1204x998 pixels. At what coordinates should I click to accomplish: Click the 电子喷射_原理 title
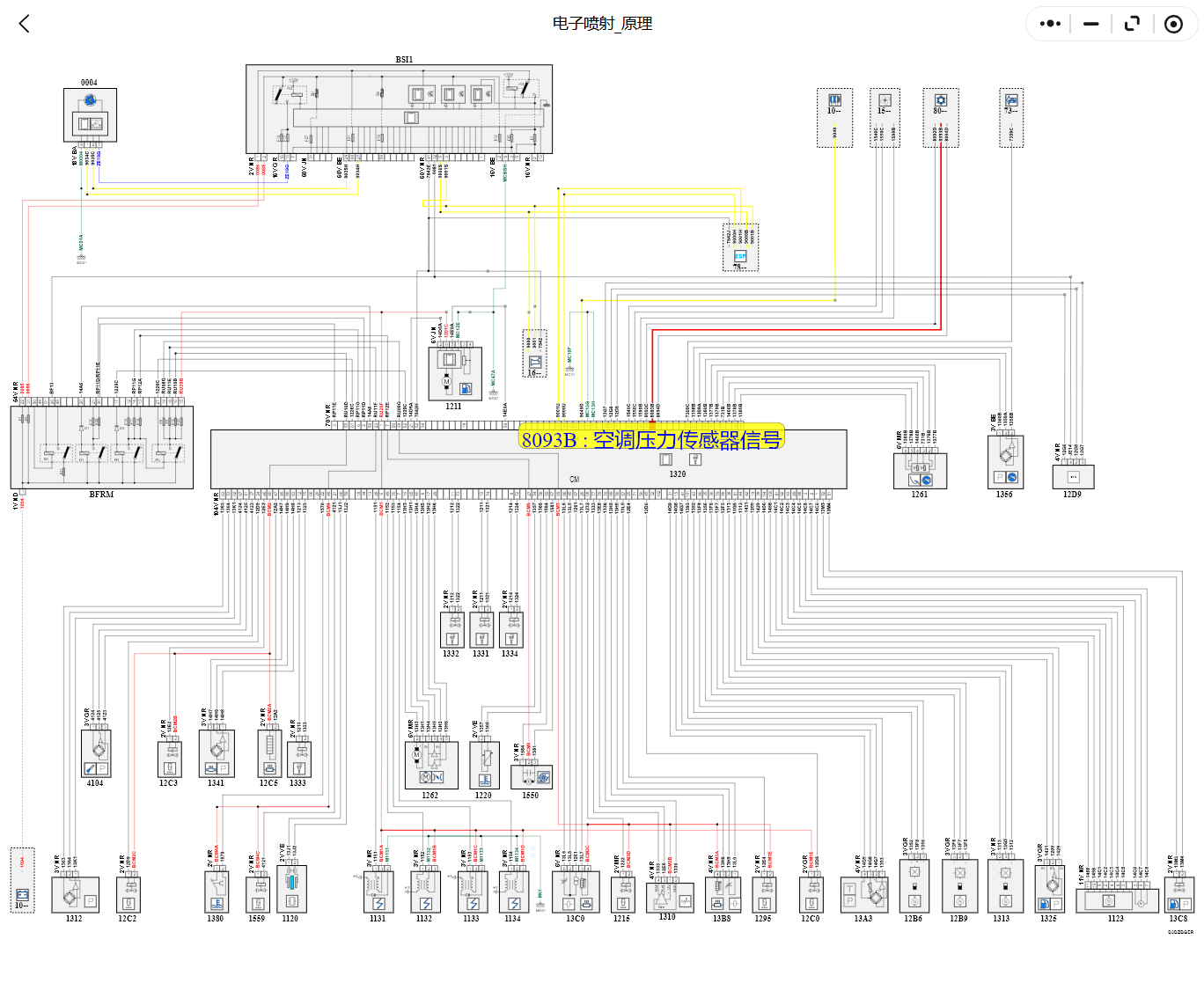pos(601,24)
